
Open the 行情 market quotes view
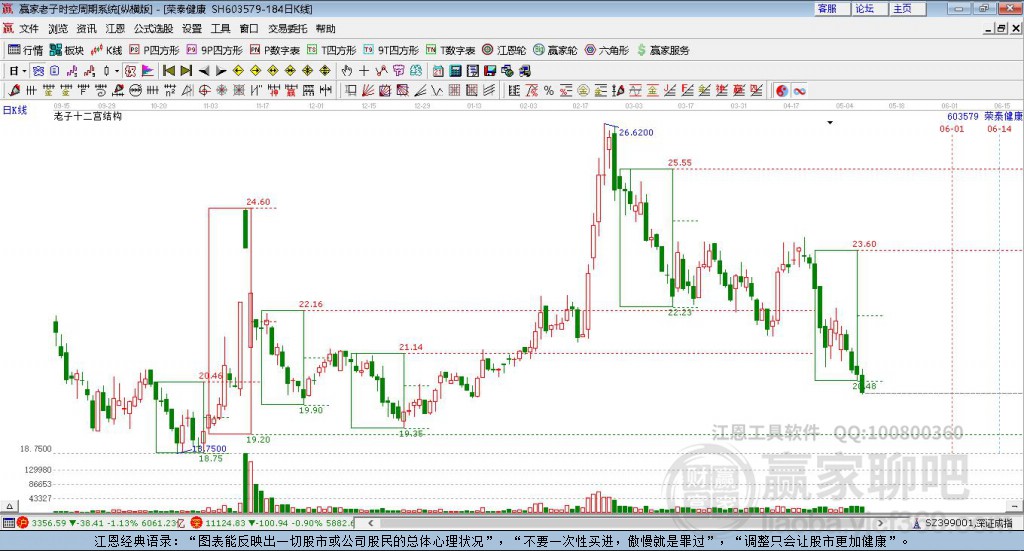pos(25,50)
